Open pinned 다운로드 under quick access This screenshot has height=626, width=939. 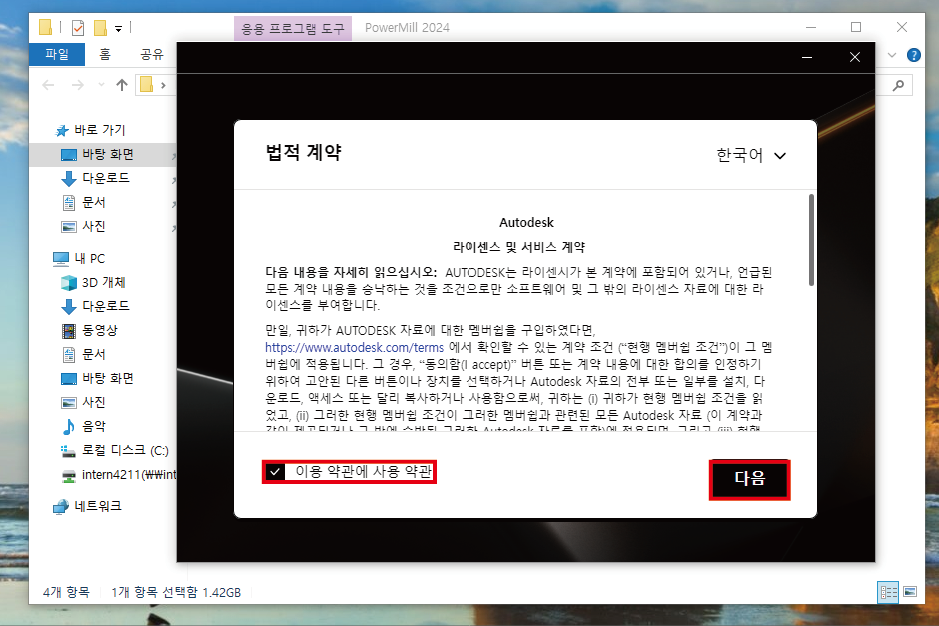[x=96, y=179]
